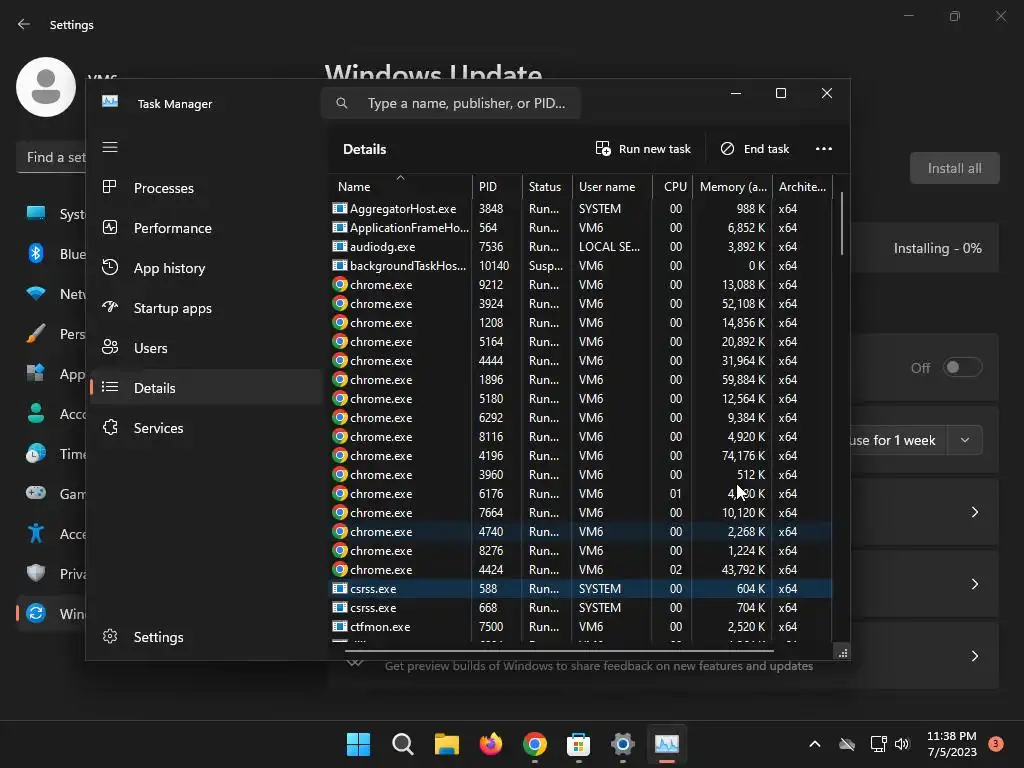Click Install all in Settings window
The width and height of the screenshot is (1024, 768).
954,168
